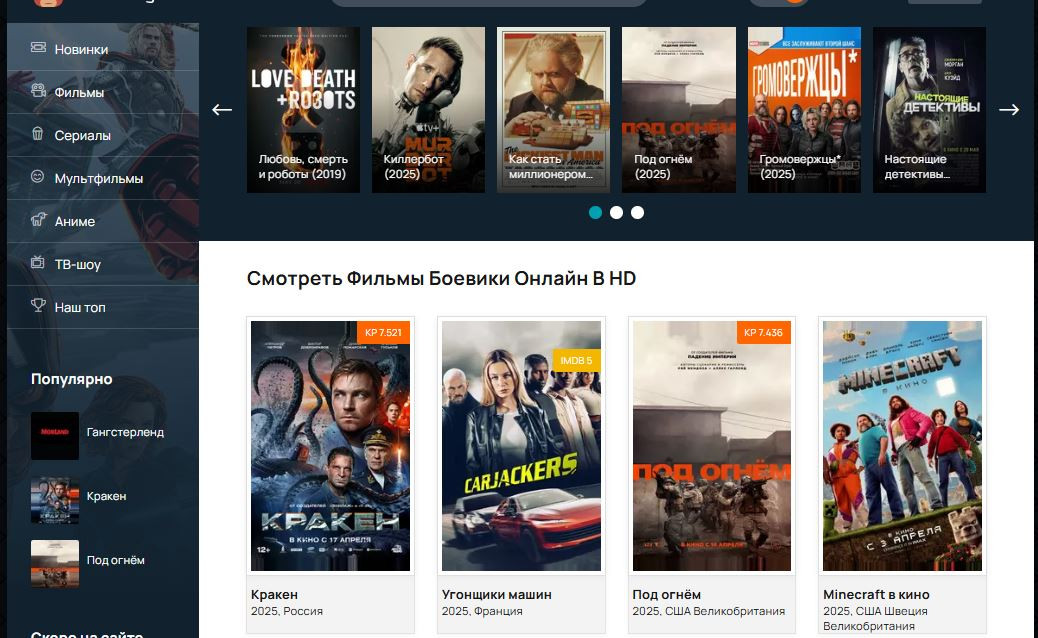Screen dimensions: 1038x638
Task: Click the Фильмы camera icon
Action: [x=38, y=91]
